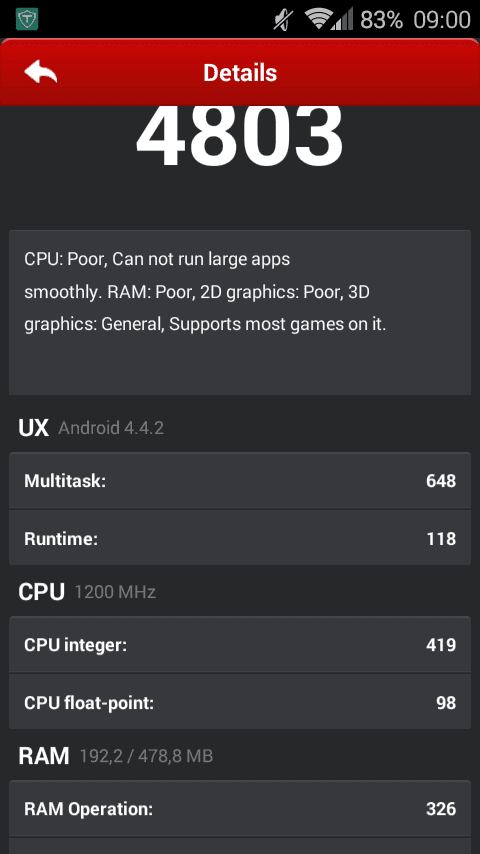The height and width of the screenshot is (854, 480).
Task: Tap the UX Android 4.4.2 section header
Action: click(x=91, y=428)
